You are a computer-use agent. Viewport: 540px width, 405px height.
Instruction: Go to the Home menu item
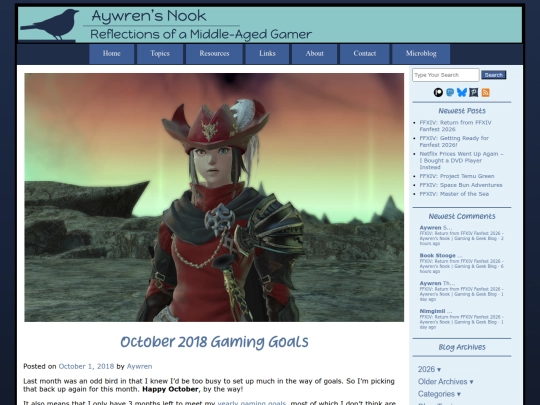click(x=112, y=54)
